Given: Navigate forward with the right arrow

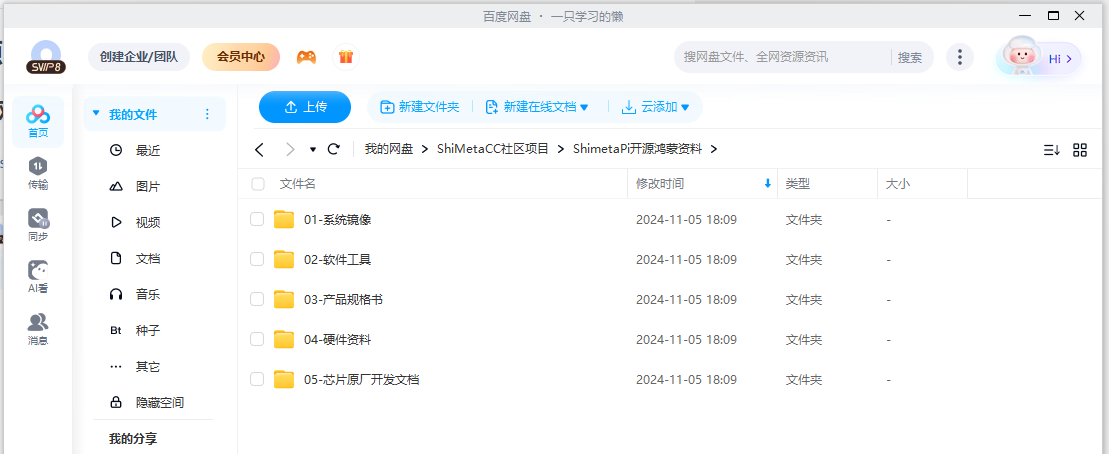Looking at the screenshot, I should pos(290,149).
